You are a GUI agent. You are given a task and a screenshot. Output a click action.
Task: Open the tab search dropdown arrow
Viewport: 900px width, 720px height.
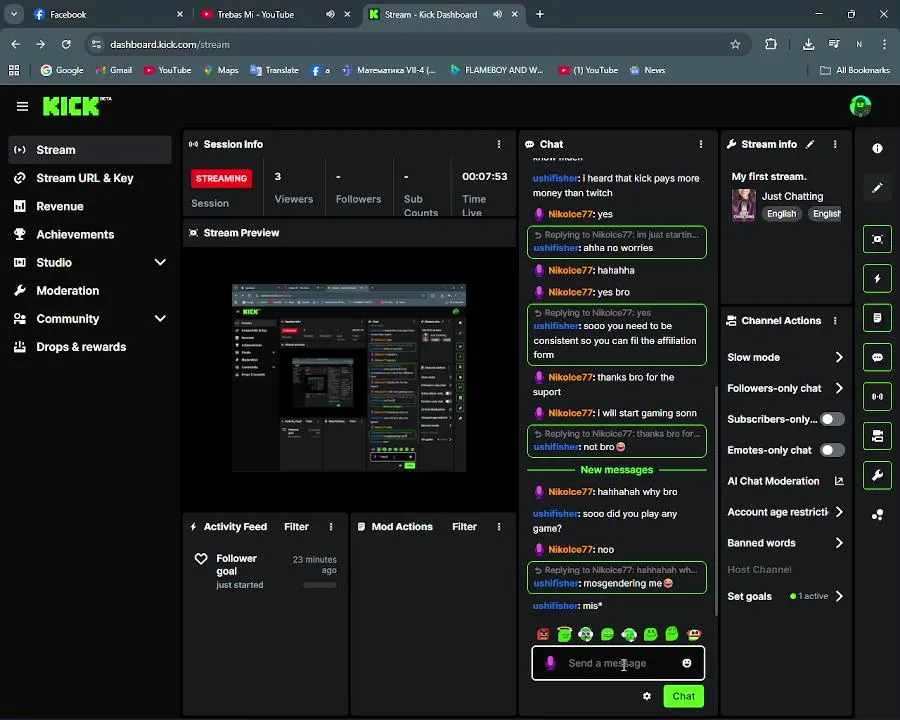(x=14, y=14)
